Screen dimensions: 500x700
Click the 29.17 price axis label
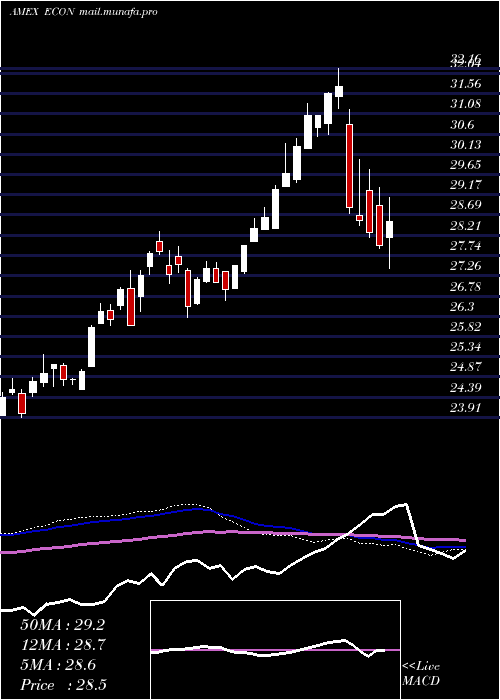click(x=466, y=185)
